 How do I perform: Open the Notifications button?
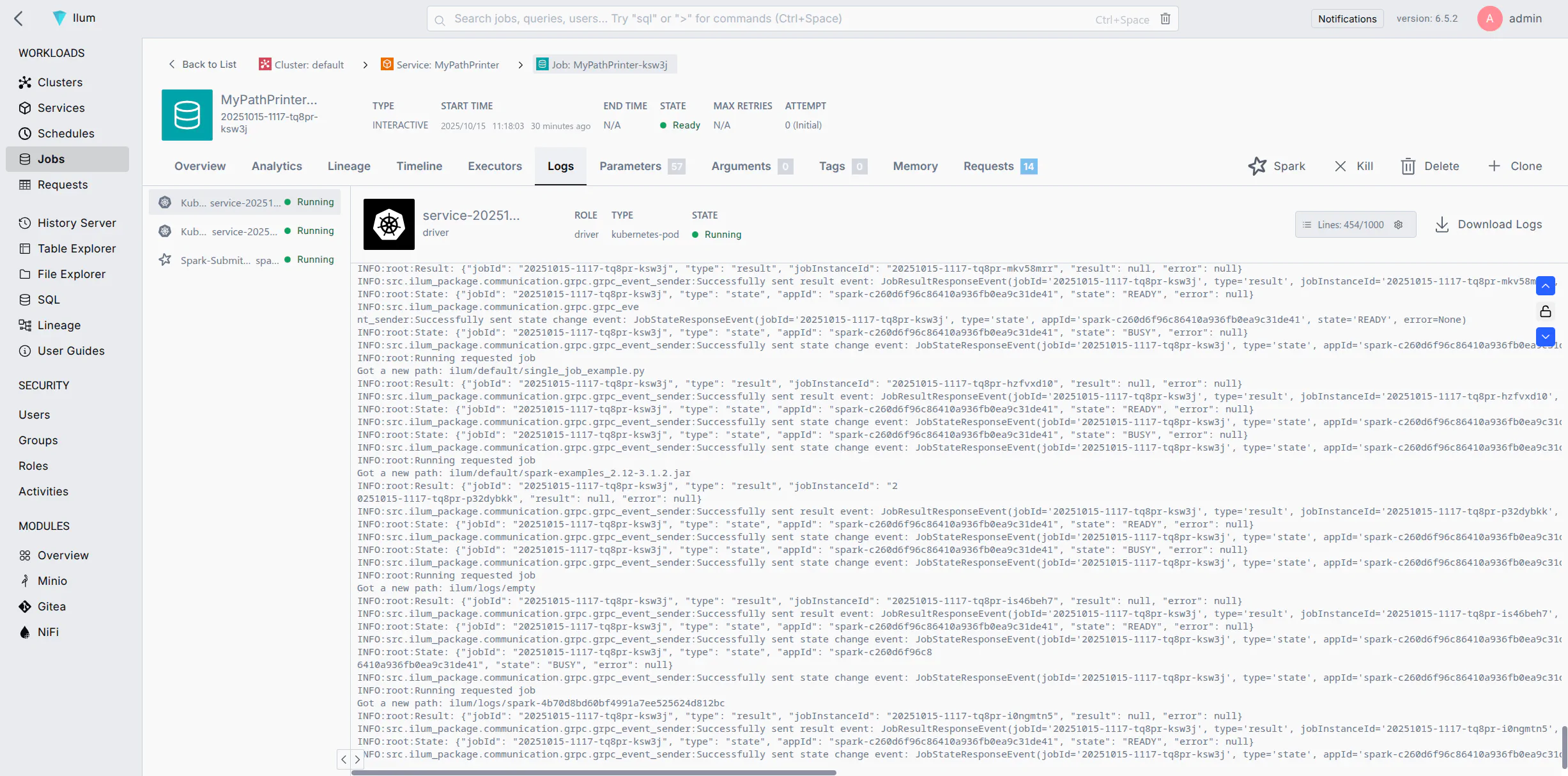1347,19
